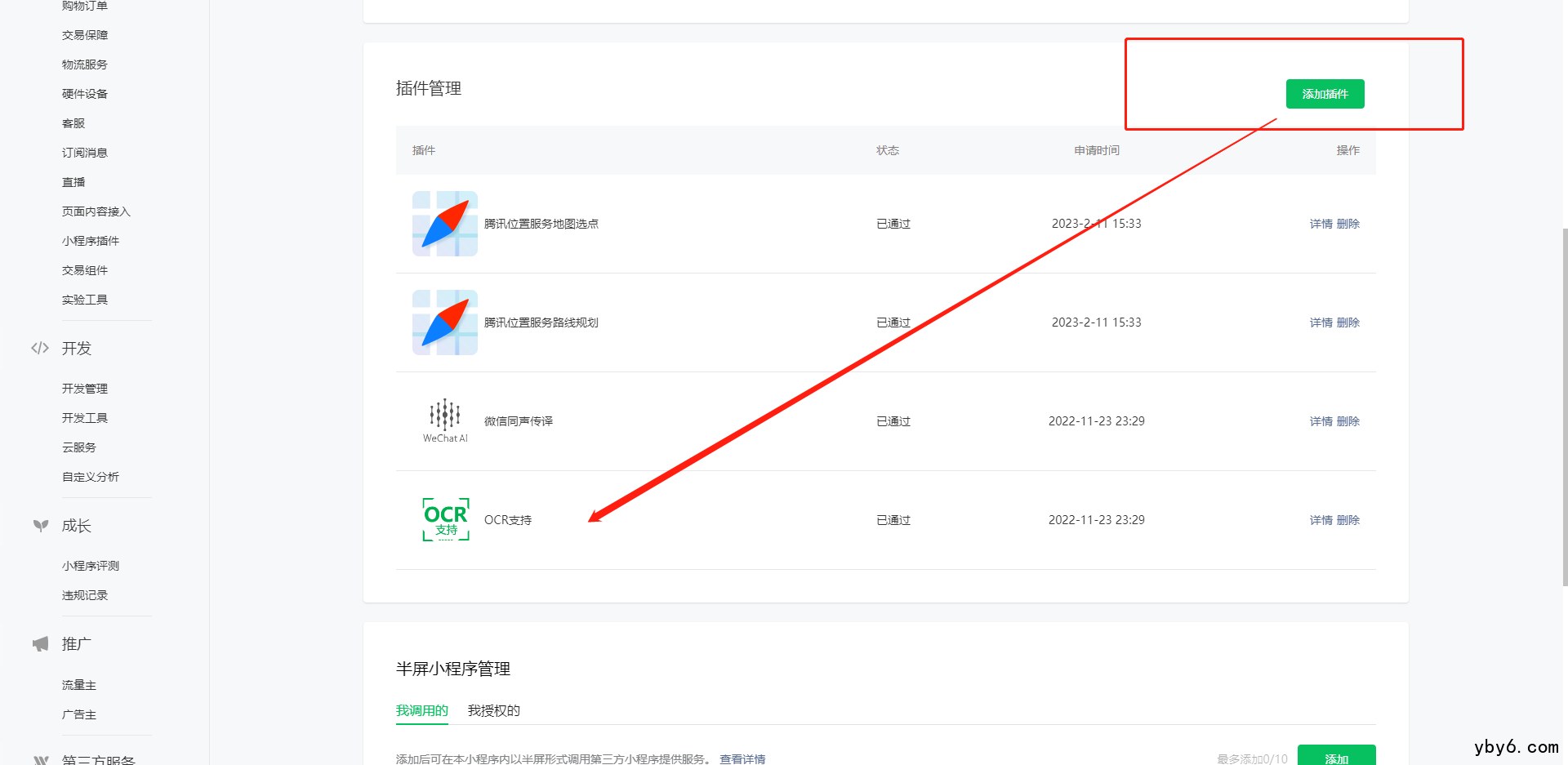Screen dimensions: 1568x765
Task: Select 小程序插件 from the sidebar
Action: coord(91,240)
